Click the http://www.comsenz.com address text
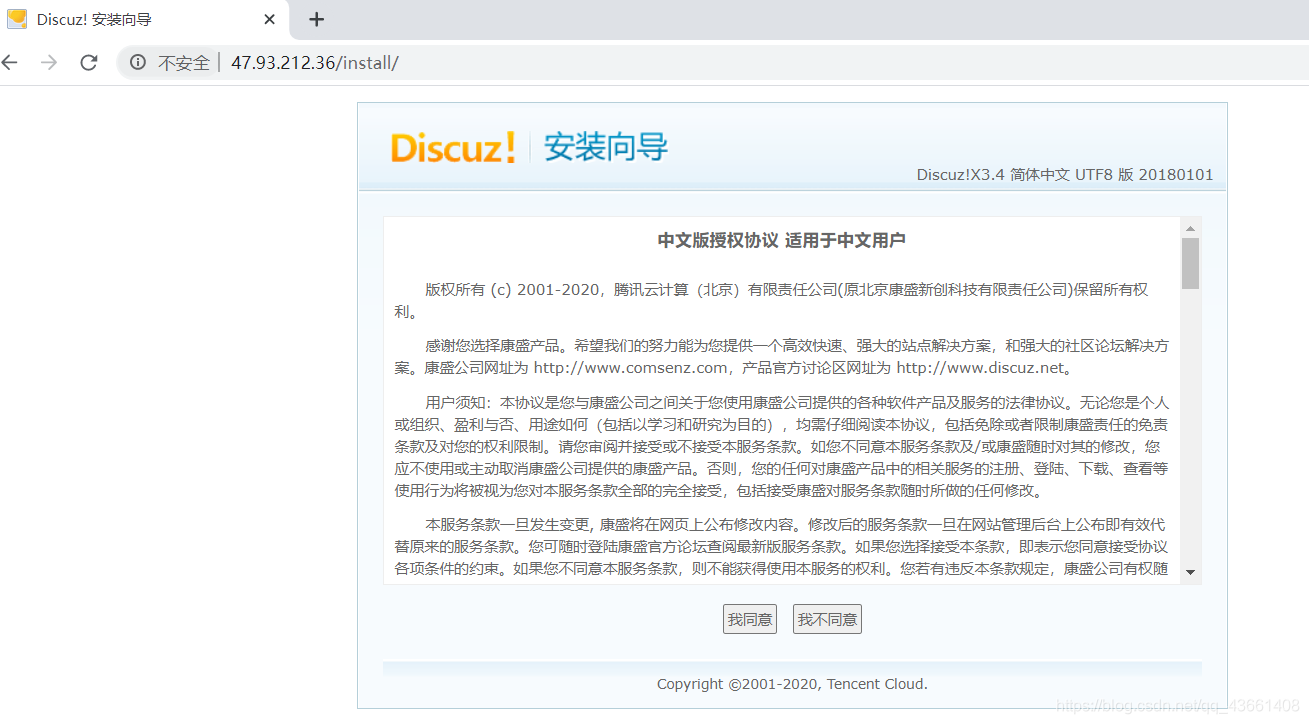This screenshot has height=724, width=1309. click(x=630, y=367)
